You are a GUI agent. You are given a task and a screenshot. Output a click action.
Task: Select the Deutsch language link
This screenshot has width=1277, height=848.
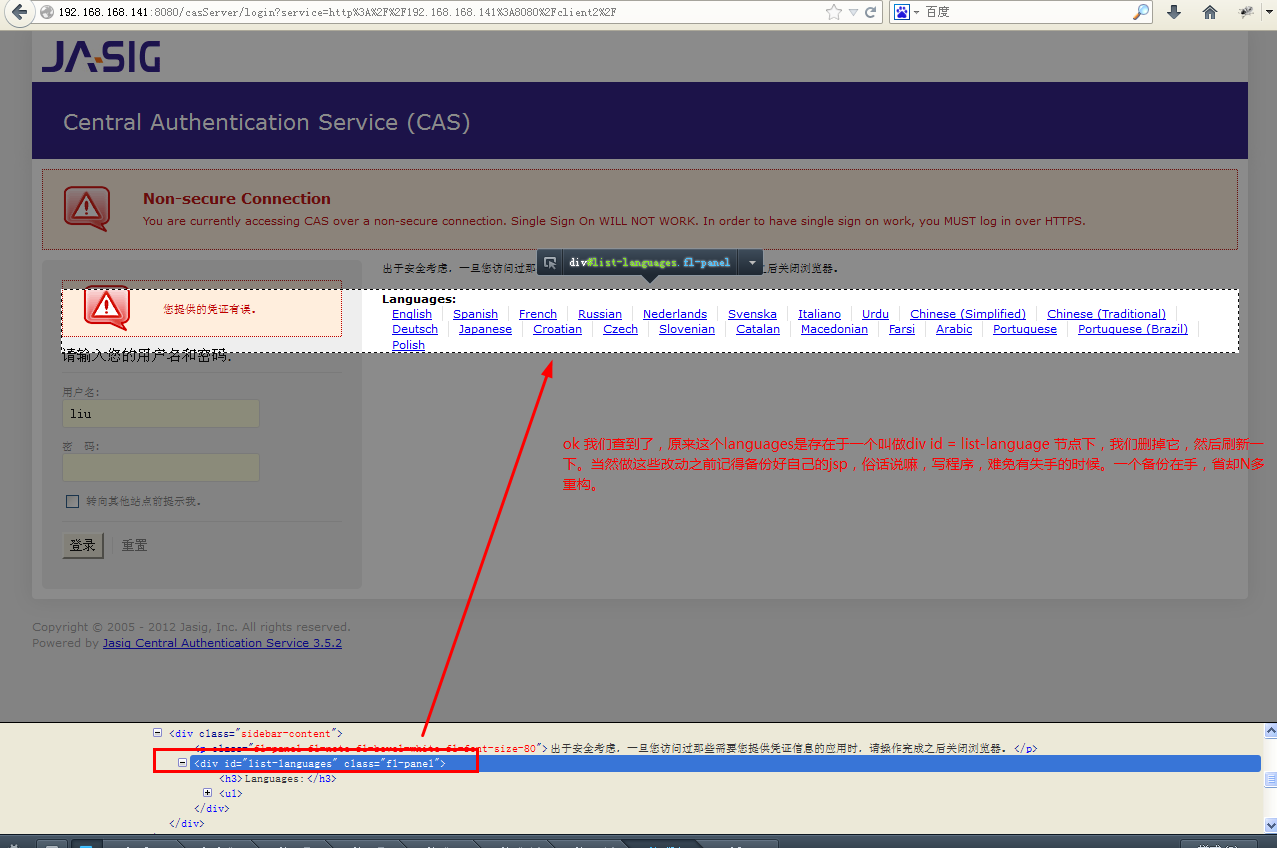pos(415,329)
